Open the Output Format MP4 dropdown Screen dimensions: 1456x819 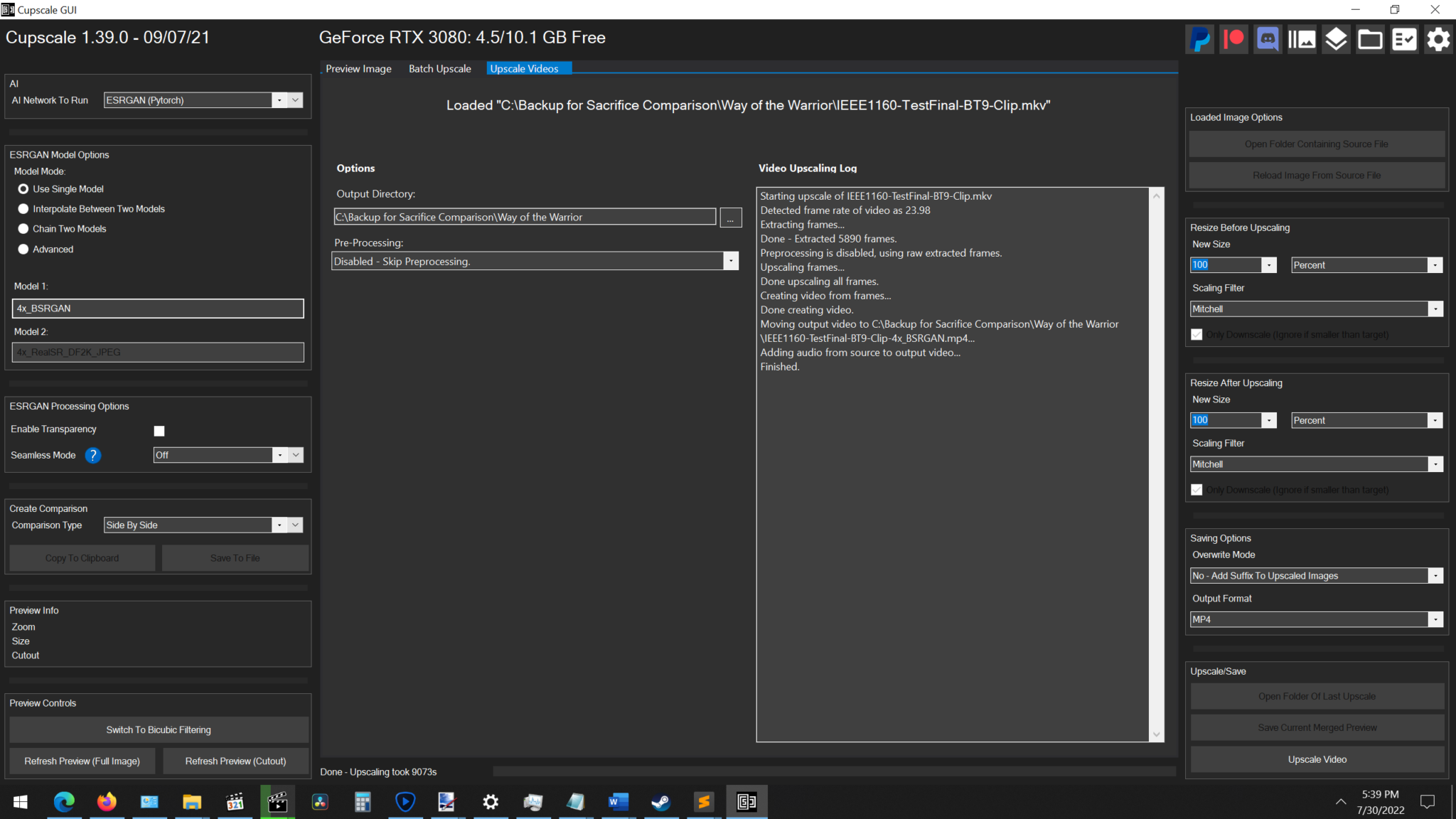pos(1317,619)
